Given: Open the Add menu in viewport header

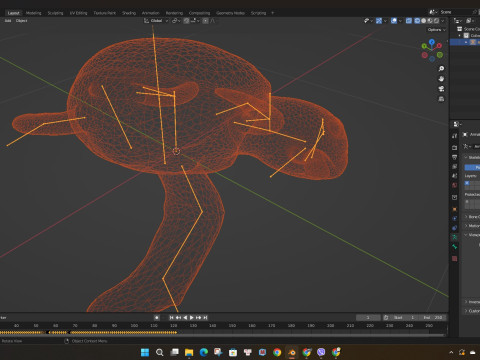Looking at the screenshot, I should click(8, 21).
